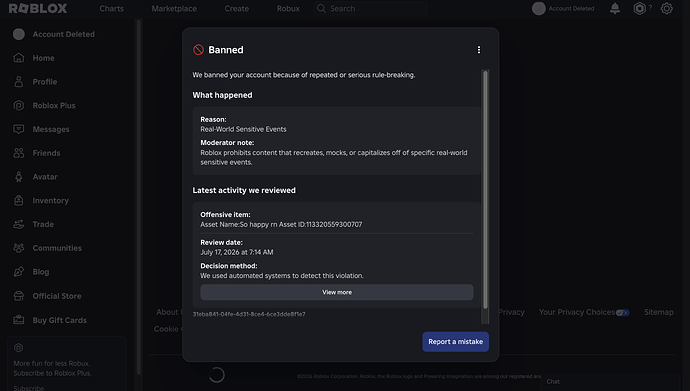Open the Roblox Plus sidebar icon

click(x=19, y=106)
